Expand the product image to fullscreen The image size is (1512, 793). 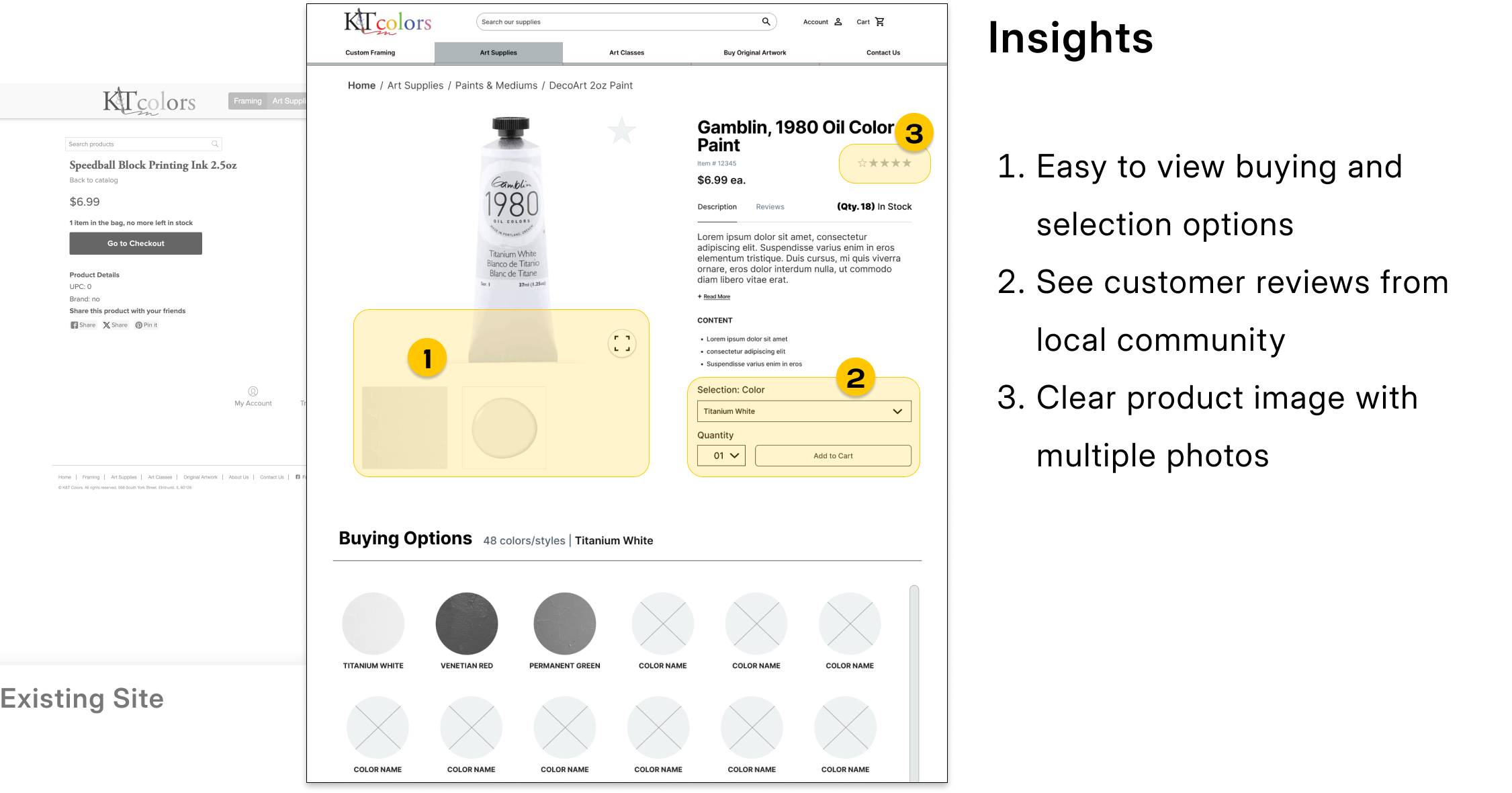point(622,343)
